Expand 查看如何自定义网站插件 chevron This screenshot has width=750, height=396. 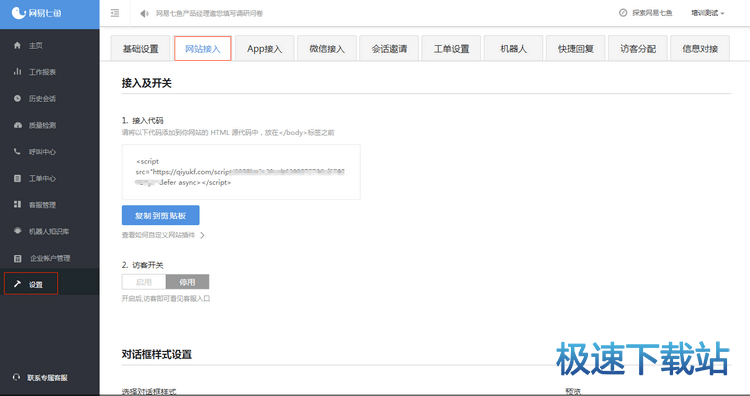point(202,235)
